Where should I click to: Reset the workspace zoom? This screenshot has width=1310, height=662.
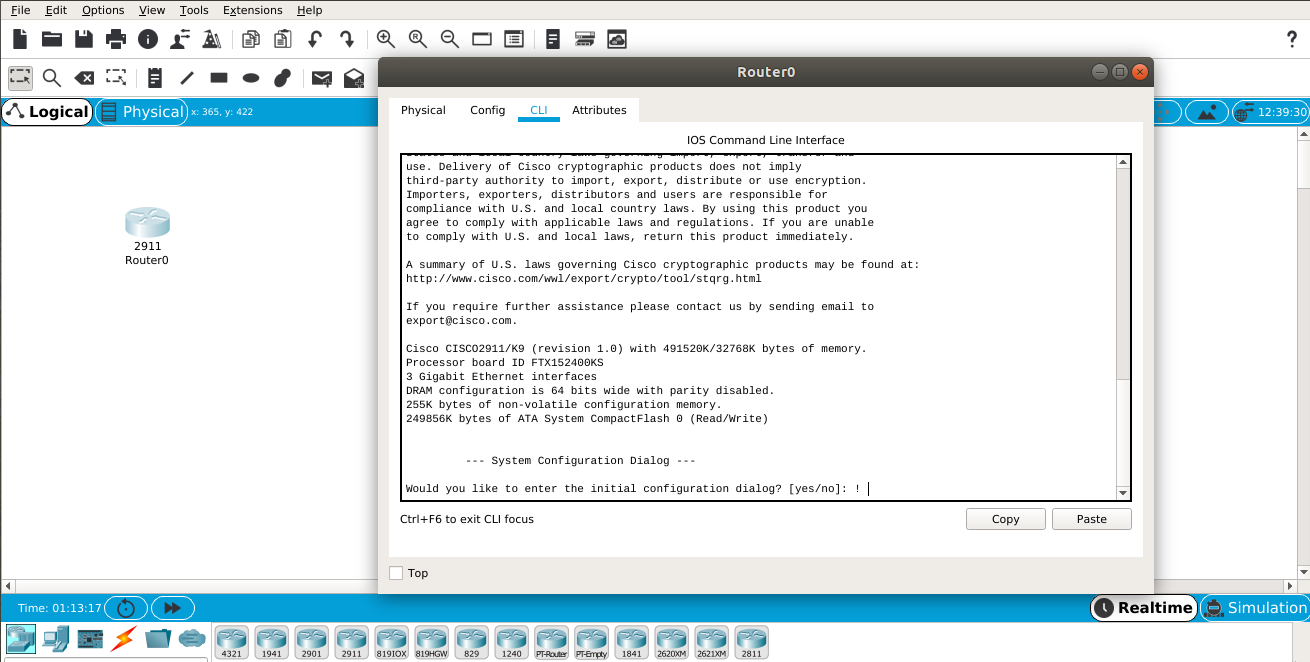click(x=418, y=39)
